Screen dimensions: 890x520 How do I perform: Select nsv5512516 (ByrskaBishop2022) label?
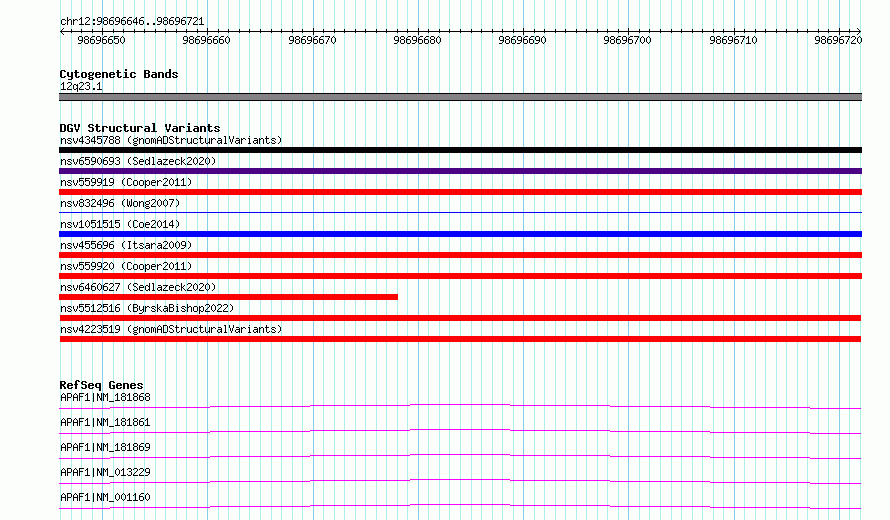click(x=147, y=308)
